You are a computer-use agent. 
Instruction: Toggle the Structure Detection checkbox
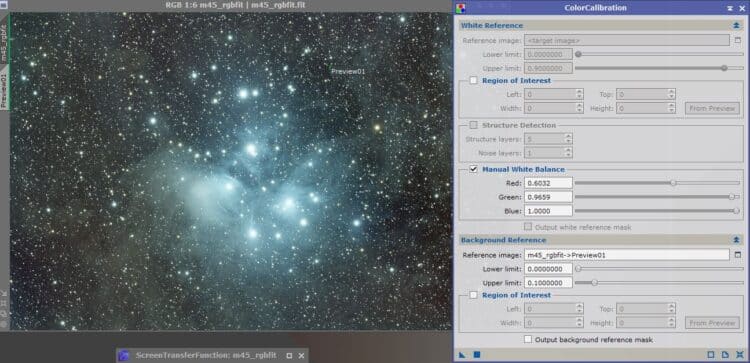(x=473, y=125)
